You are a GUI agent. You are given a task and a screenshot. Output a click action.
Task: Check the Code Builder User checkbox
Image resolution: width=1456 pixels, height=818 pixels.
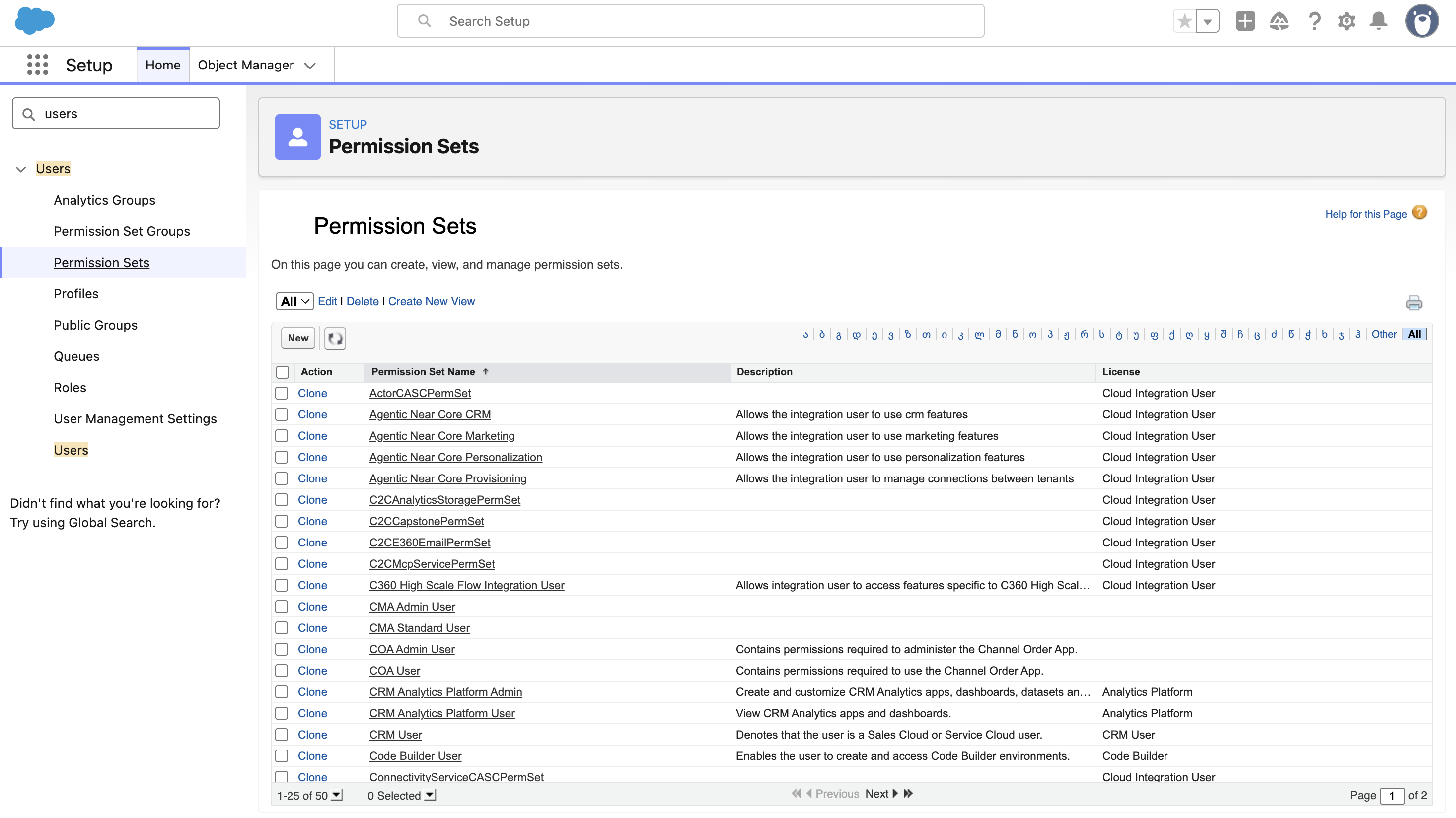pos(282,756)
